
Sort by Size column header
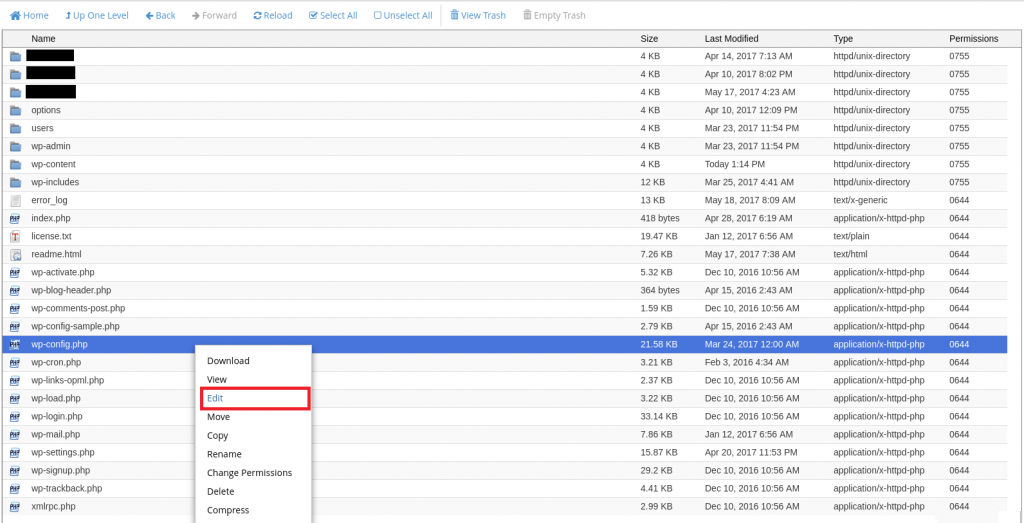[649, 38]
